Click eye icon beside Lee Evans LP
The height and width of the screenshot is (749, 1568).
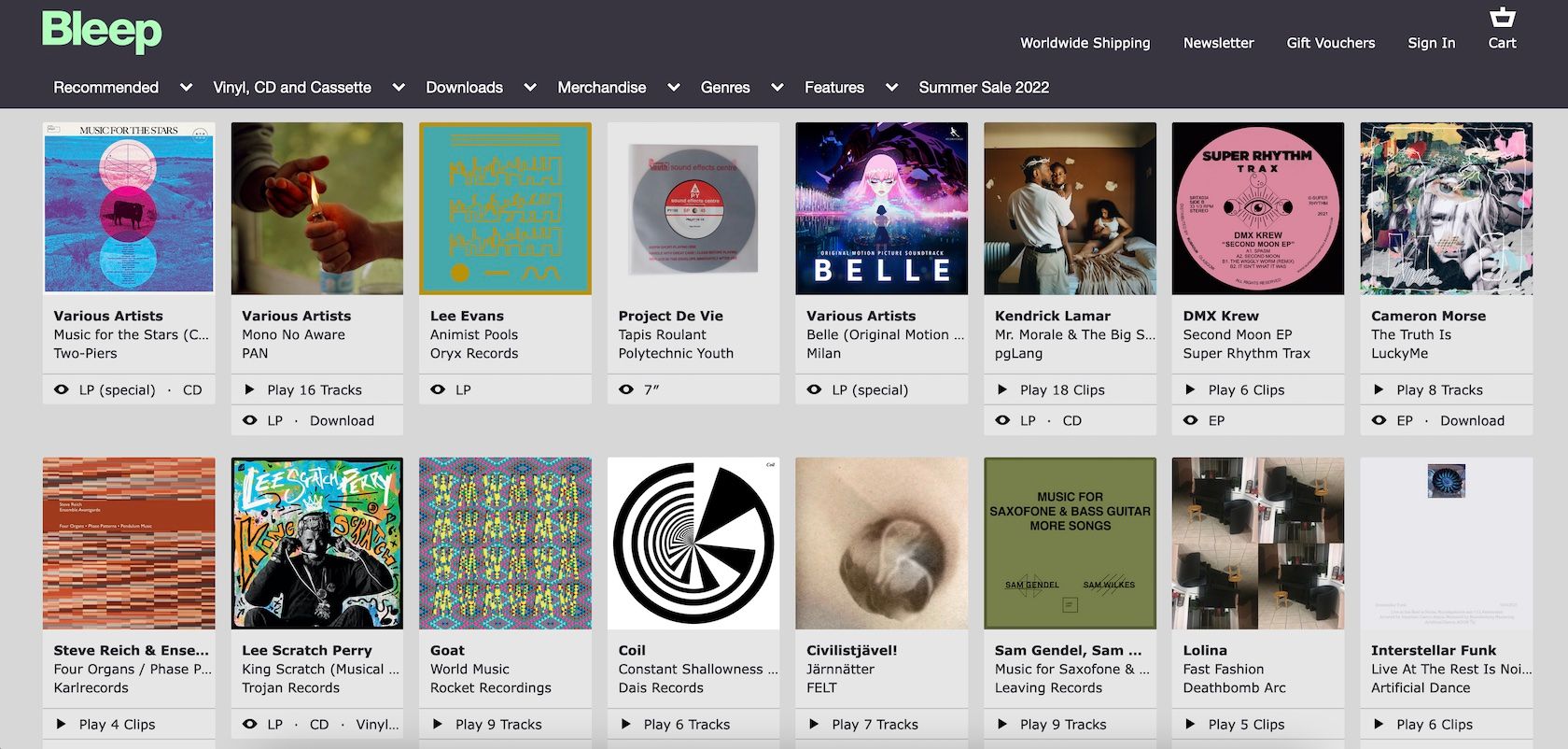[438, 389]
